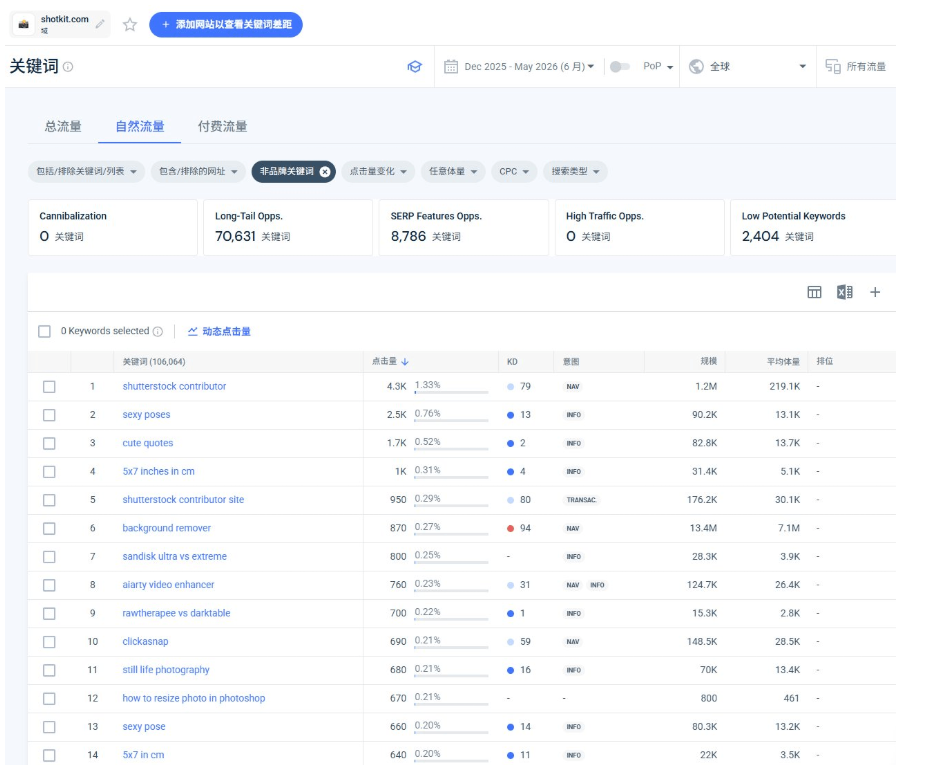Open the High Traffic Opps. card
Viewport: 925px width, 765px height.
[x=639, y=227]
